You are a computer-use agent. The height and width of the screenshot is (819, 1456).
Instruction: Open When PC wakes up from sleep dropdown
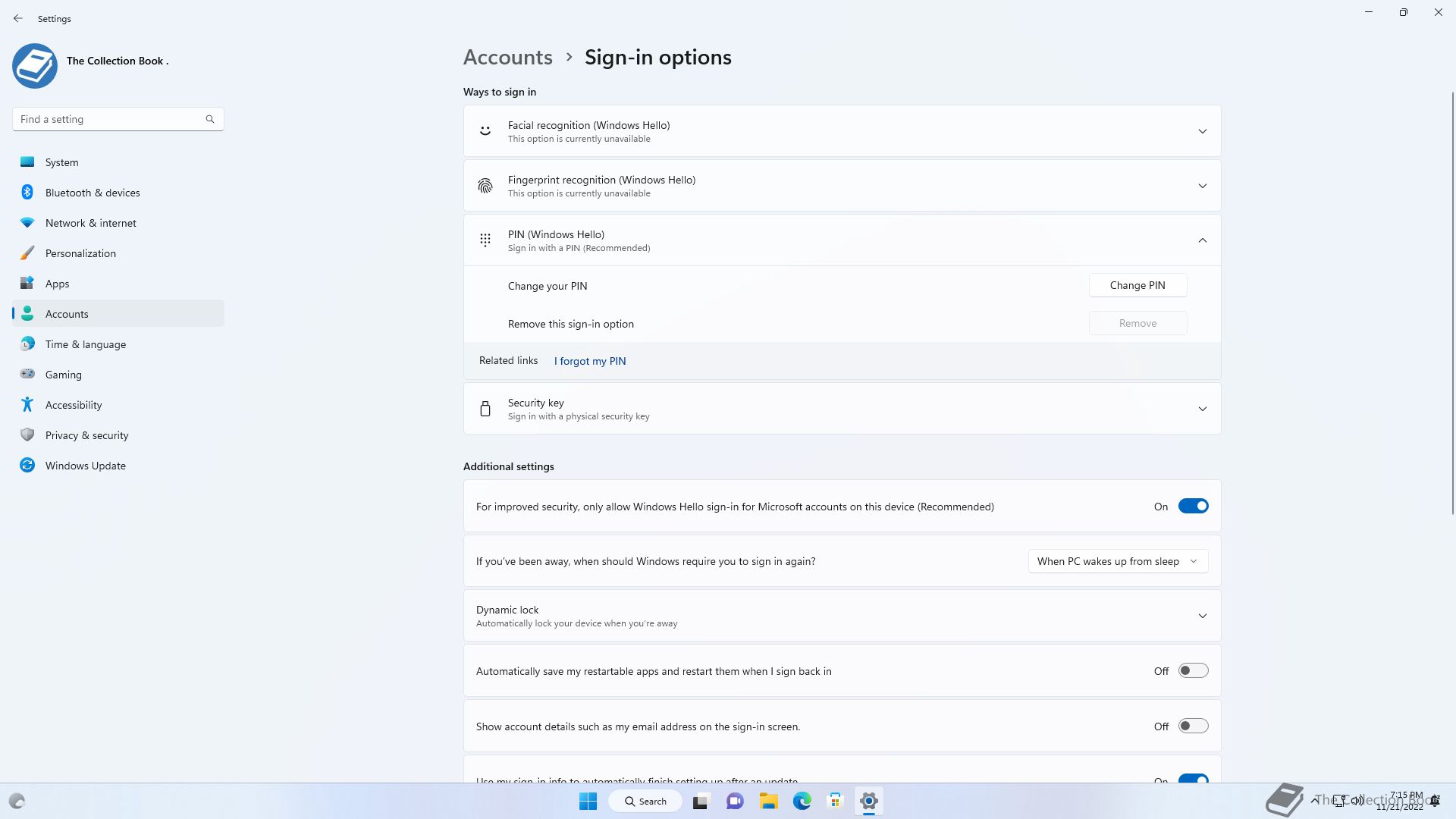pos(1118,561)
